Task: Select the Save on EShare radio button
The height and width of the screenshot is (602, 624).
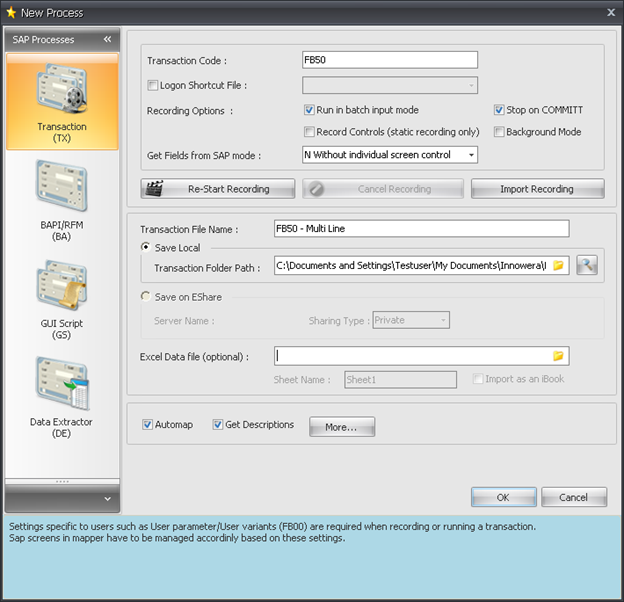Action: point(147,297)
